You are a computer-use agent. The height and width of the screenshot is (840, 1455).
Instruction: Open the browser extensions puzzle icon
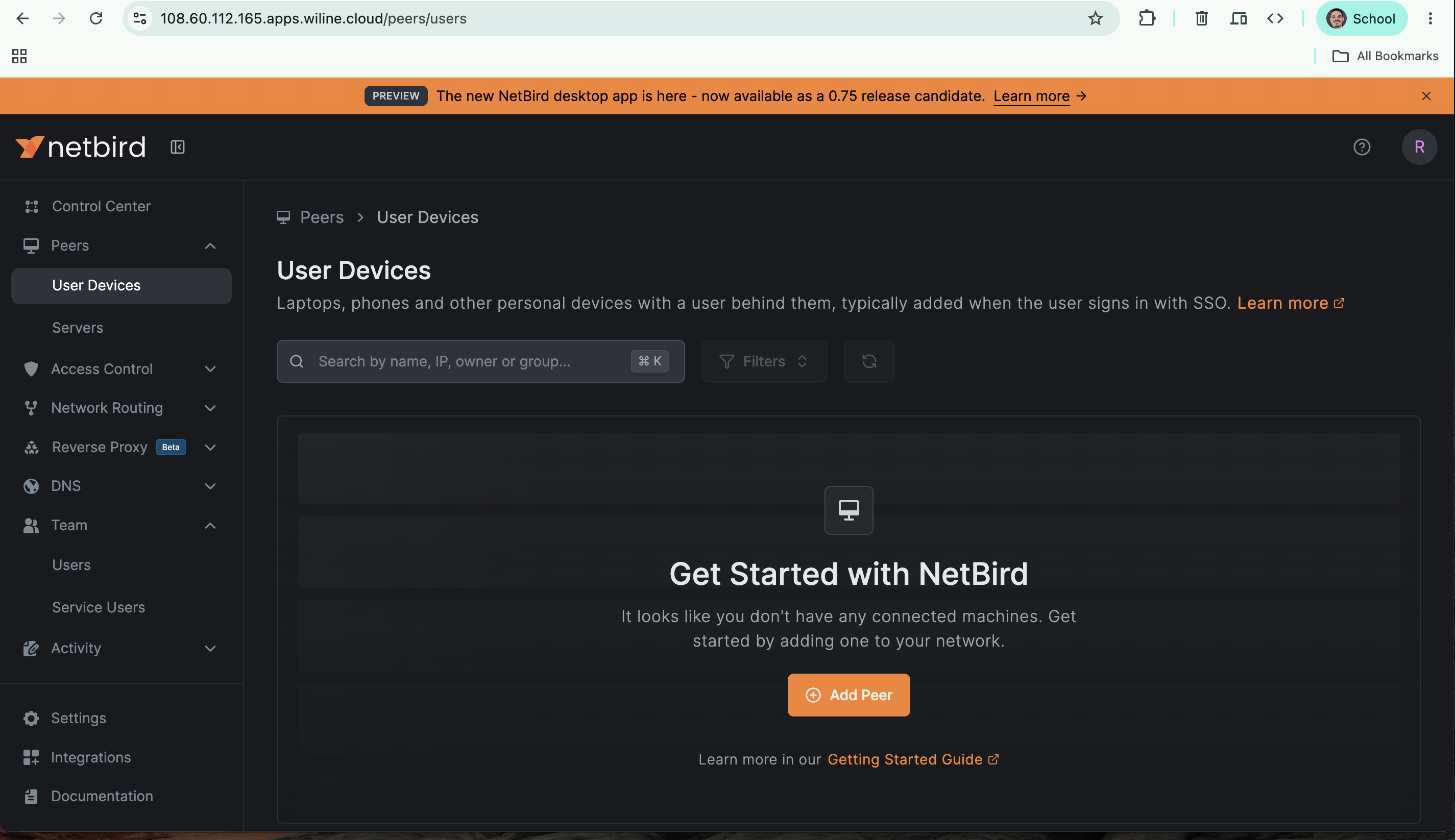pyautogui.click(x=1147, y=18)
